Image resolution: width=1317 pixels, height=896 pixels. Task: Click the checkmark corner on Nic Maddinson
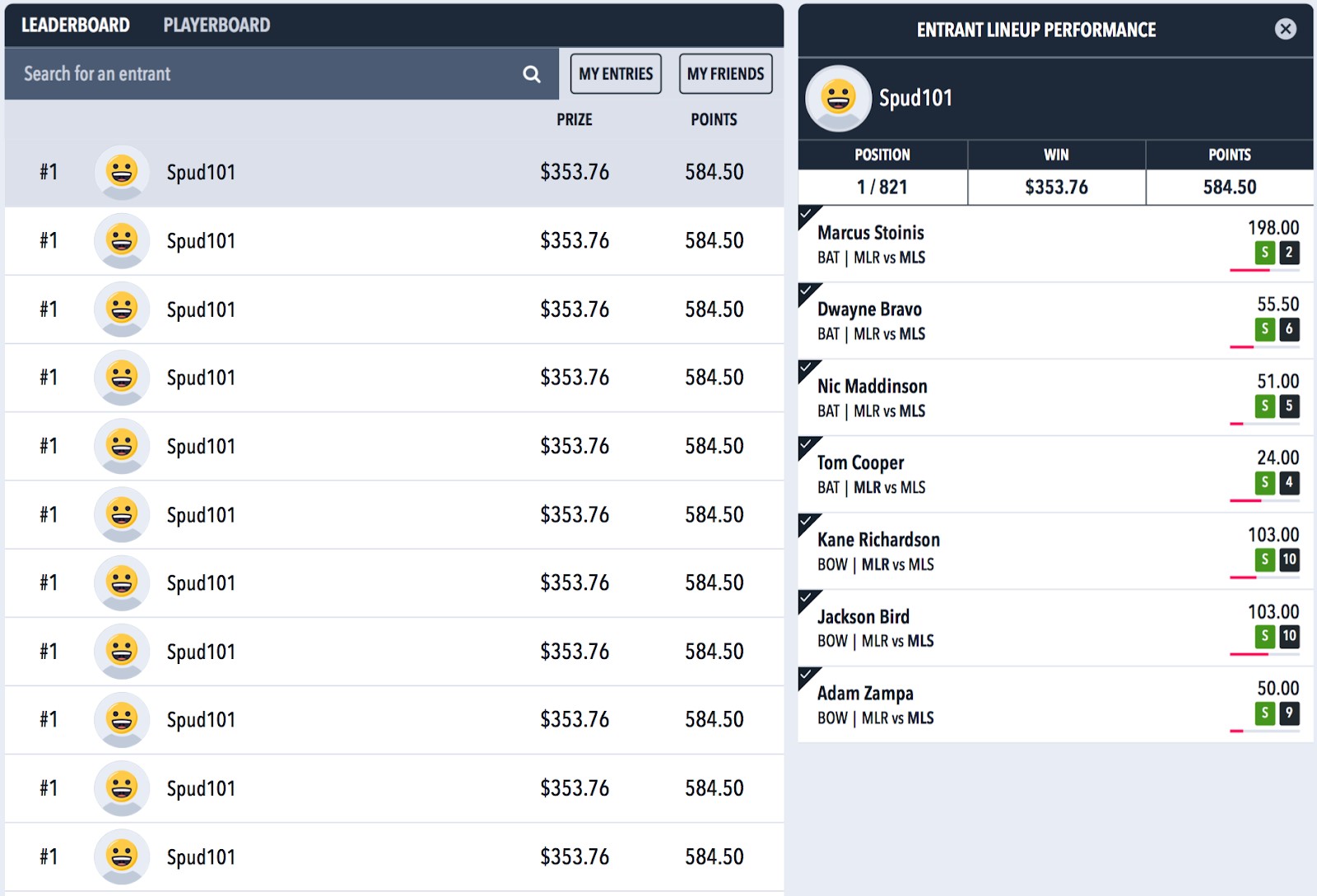click(807, 369)
